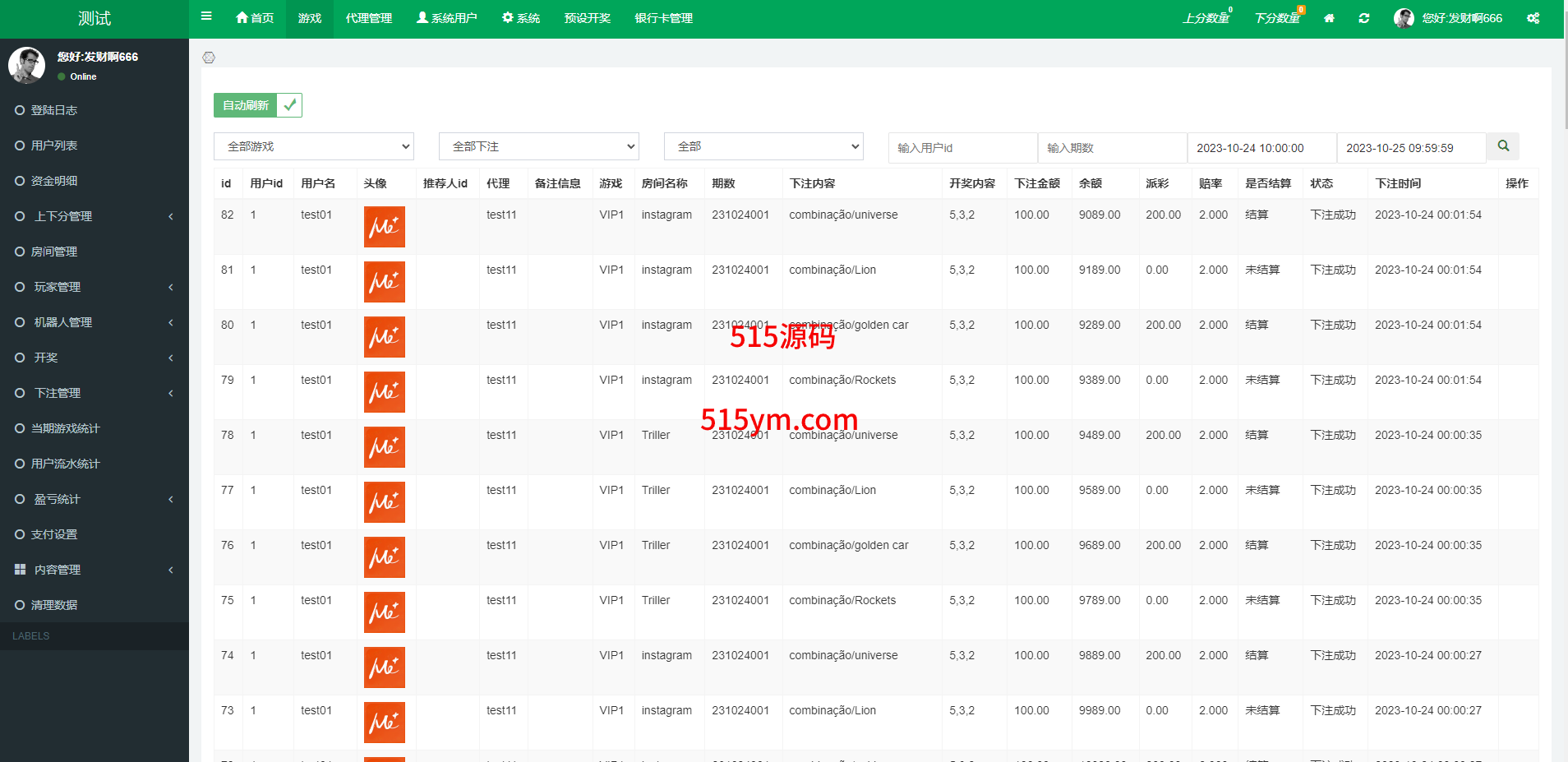Open the 银行卡管理 top menu
Viewport: 1568px width, 762px height.
click(x=663, y=18)
